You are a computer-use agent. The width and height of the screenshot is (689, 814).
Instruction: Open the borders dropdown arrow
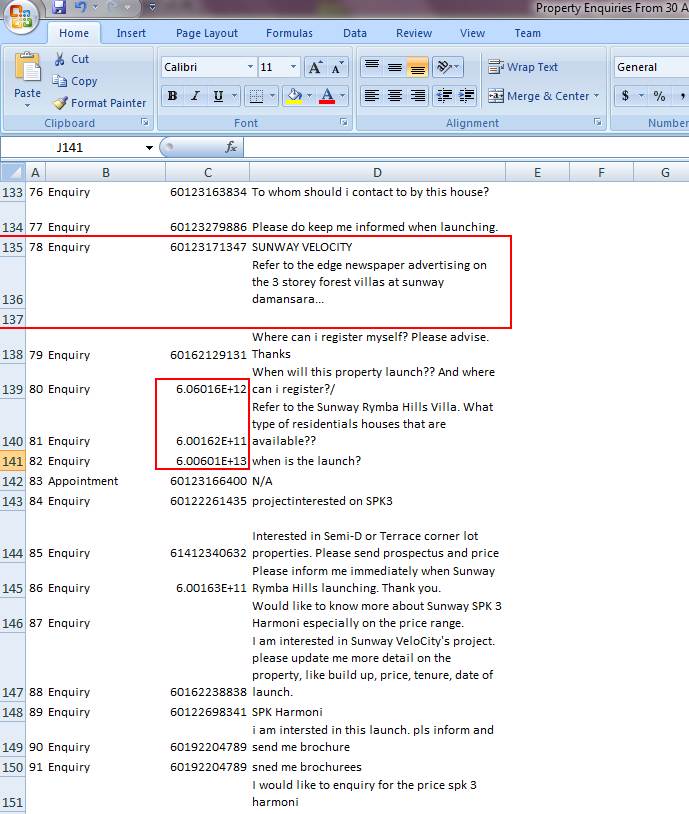(272, 96)
